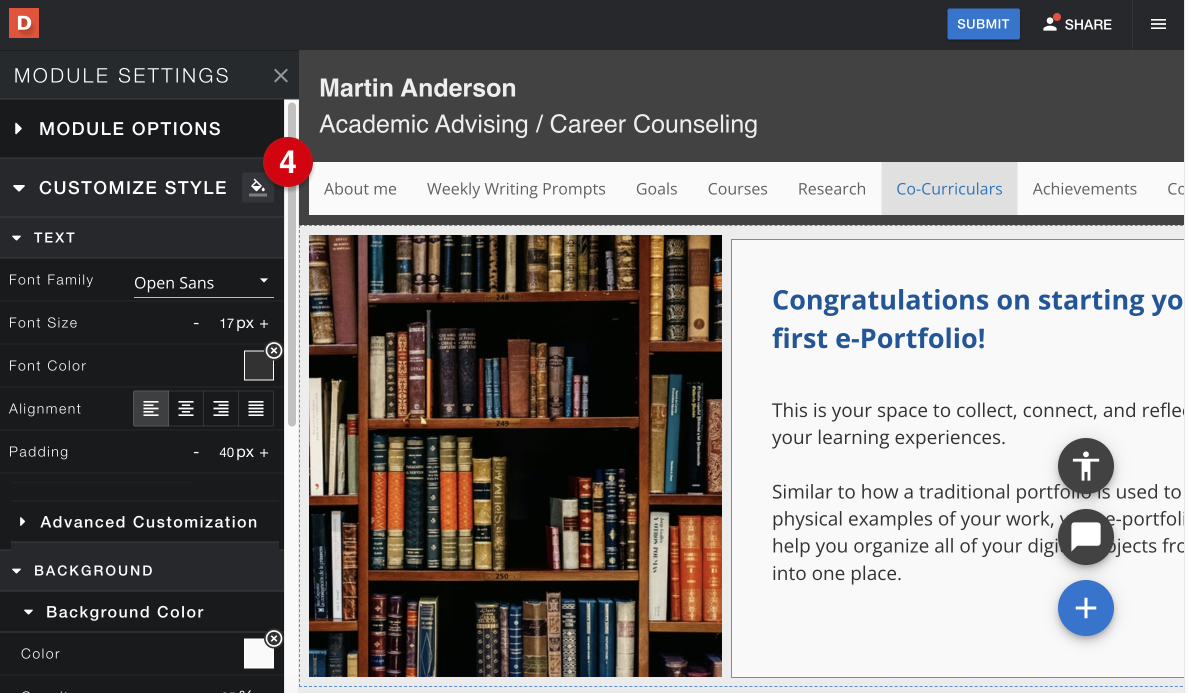Increase the Padding value

(264, 452)
